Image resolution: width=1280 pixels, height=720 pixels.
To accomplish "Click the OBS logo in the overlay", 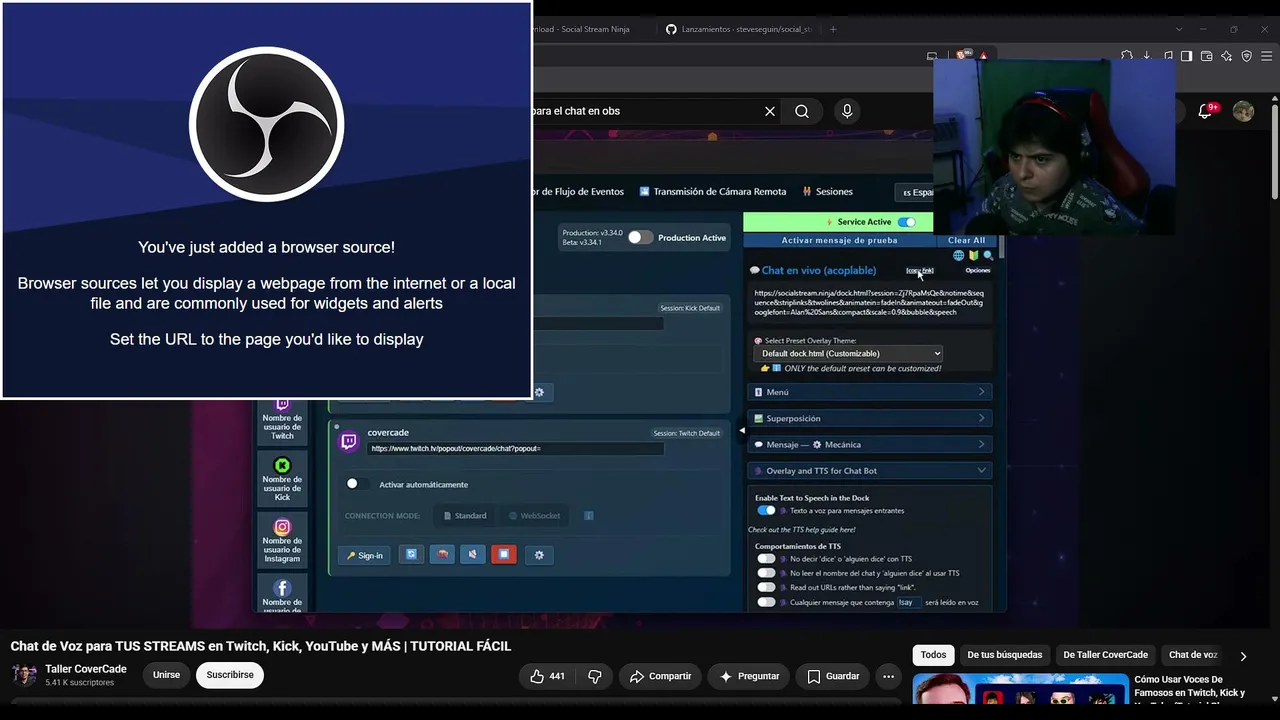I will click(267, 124).
